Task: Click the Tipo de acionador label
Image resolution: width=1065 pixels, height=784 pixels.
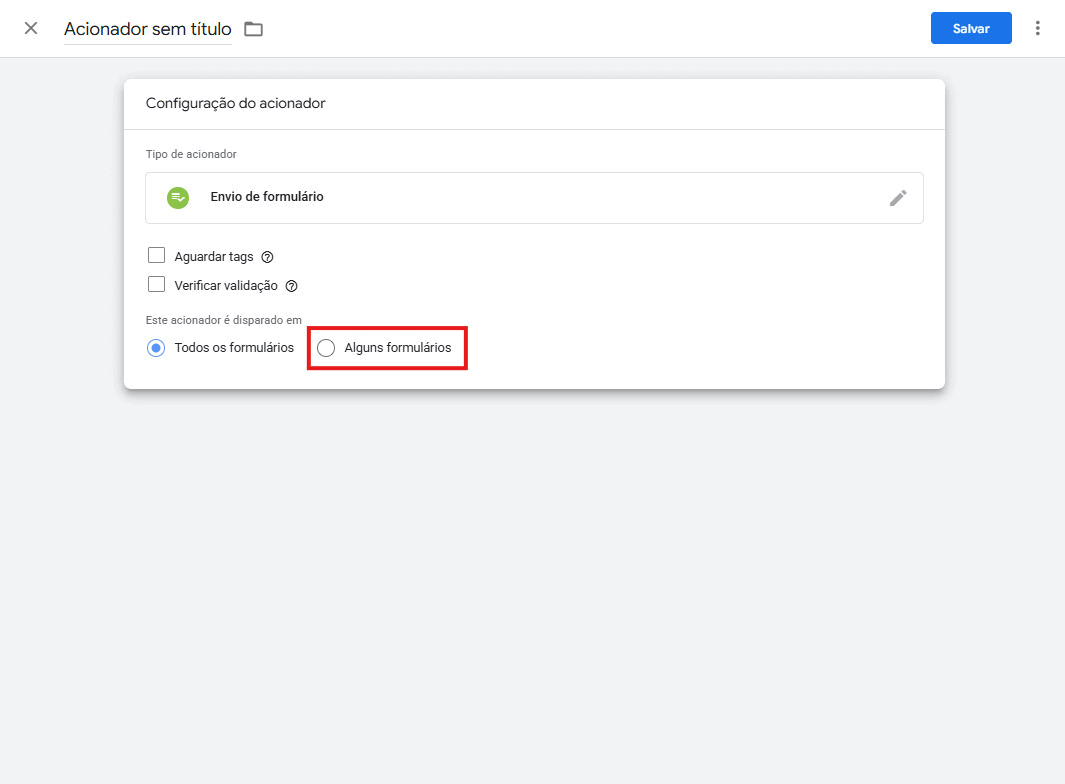Action: pos(191,154)
